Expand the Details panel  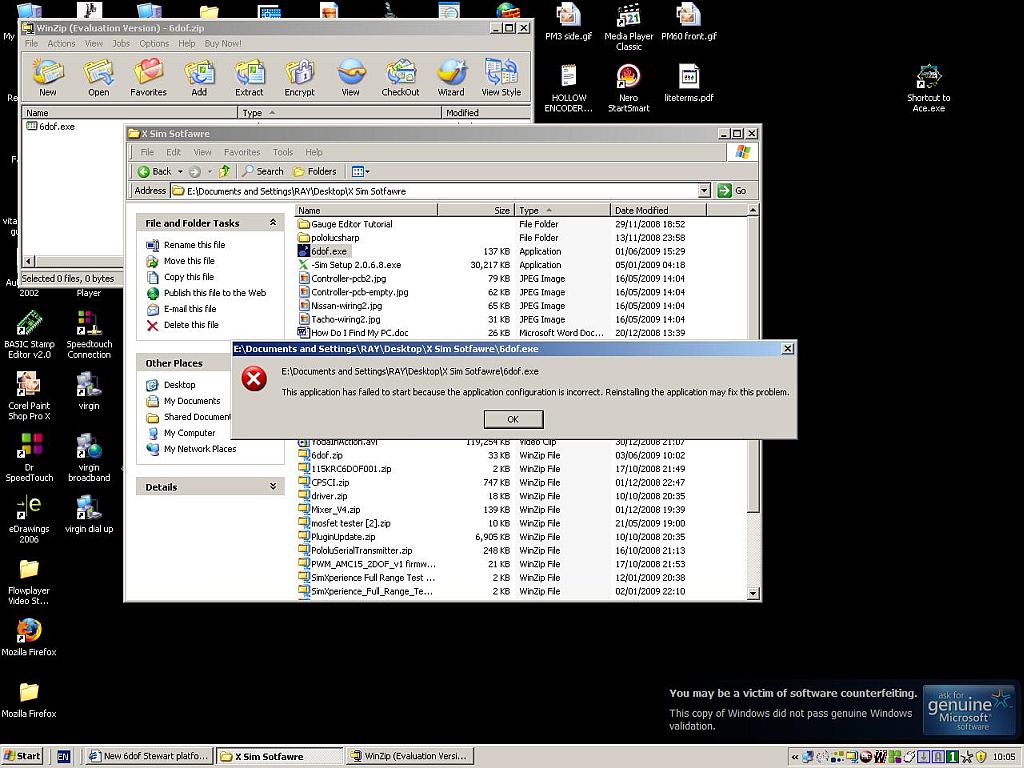(273, 487)
